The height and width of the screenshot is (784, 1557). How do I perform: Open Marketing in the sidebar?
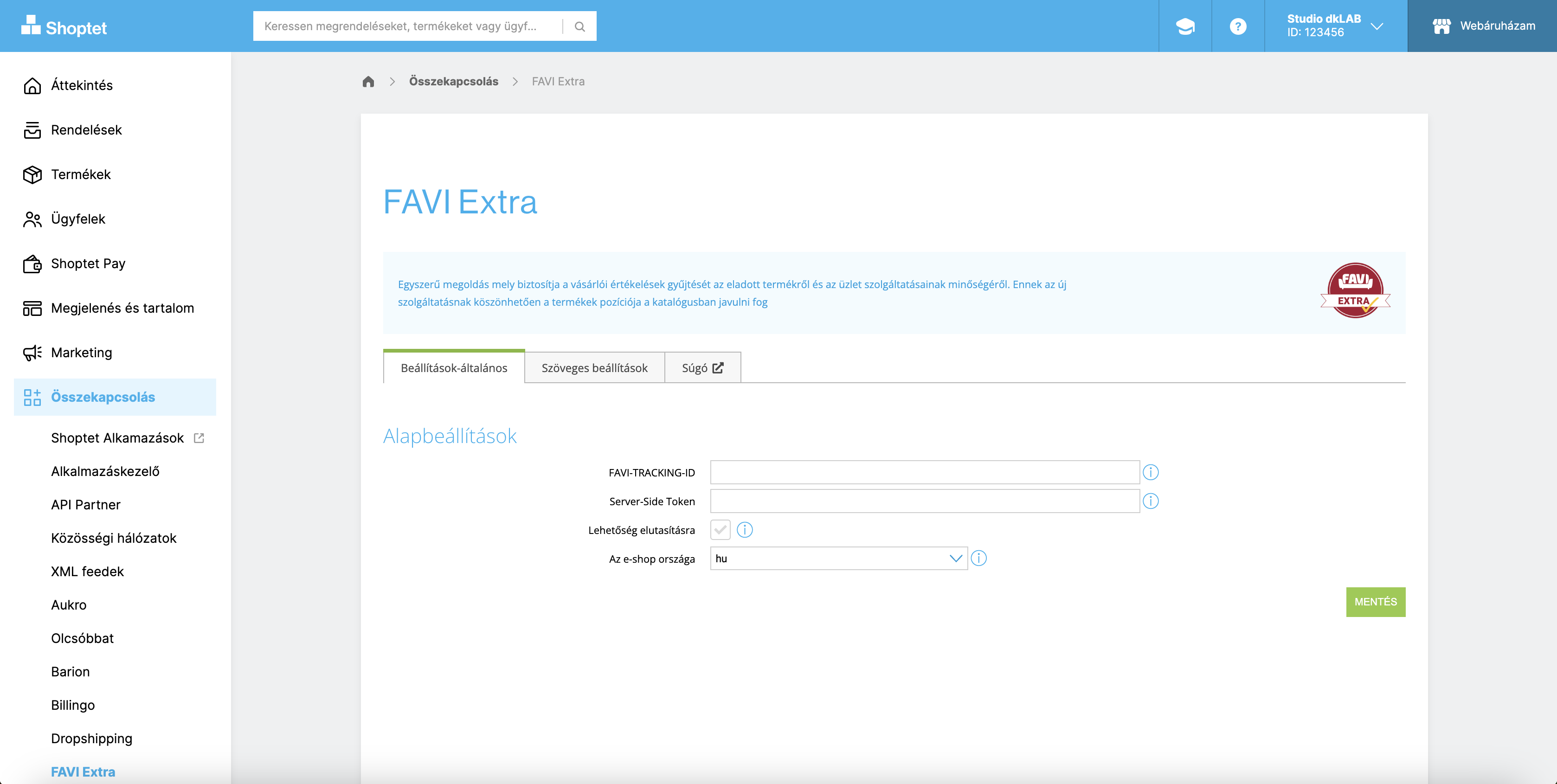click(x=82, y=353)
